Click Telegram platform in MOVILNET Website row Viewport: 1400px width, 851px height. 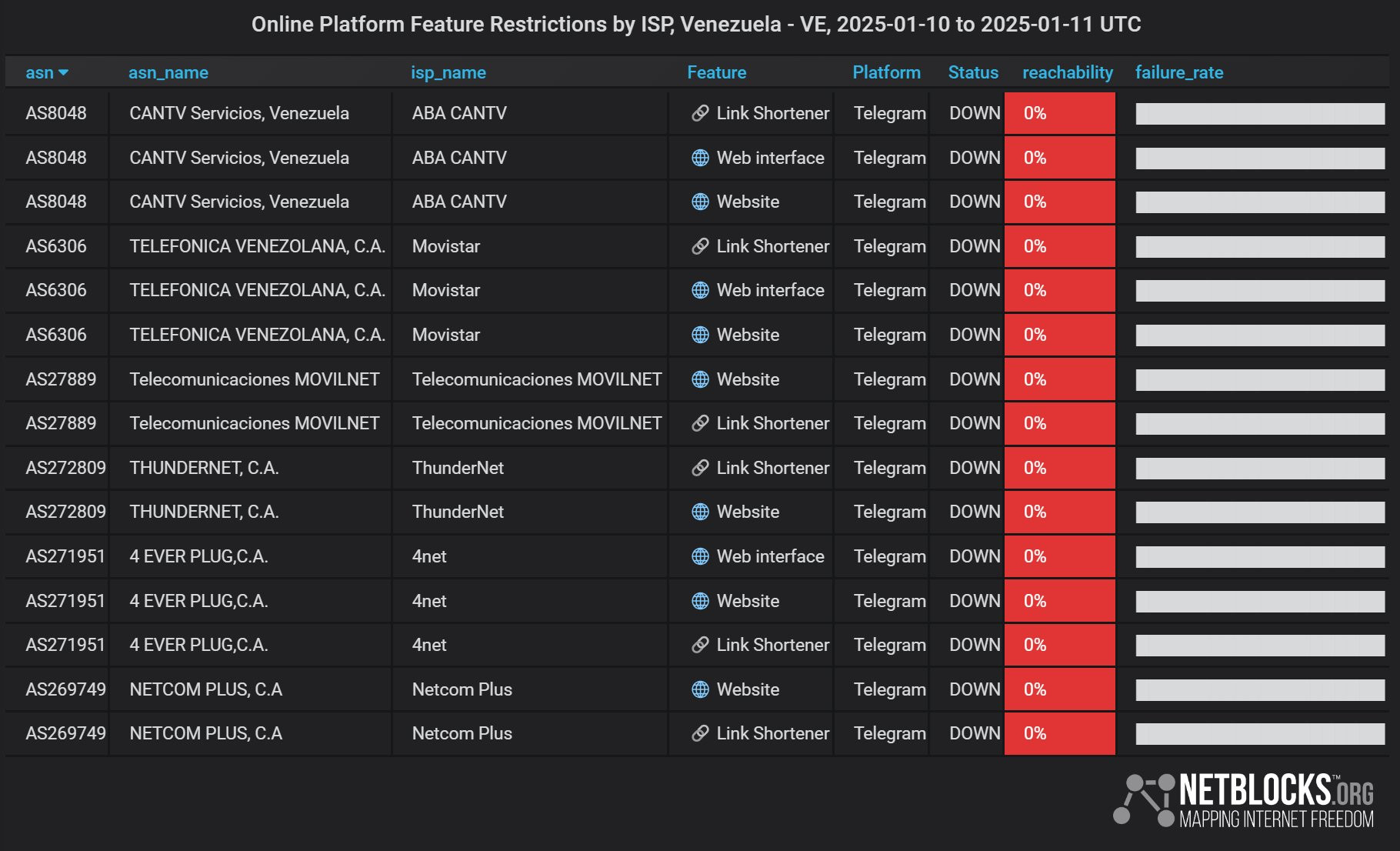click(x=889, y=379)
